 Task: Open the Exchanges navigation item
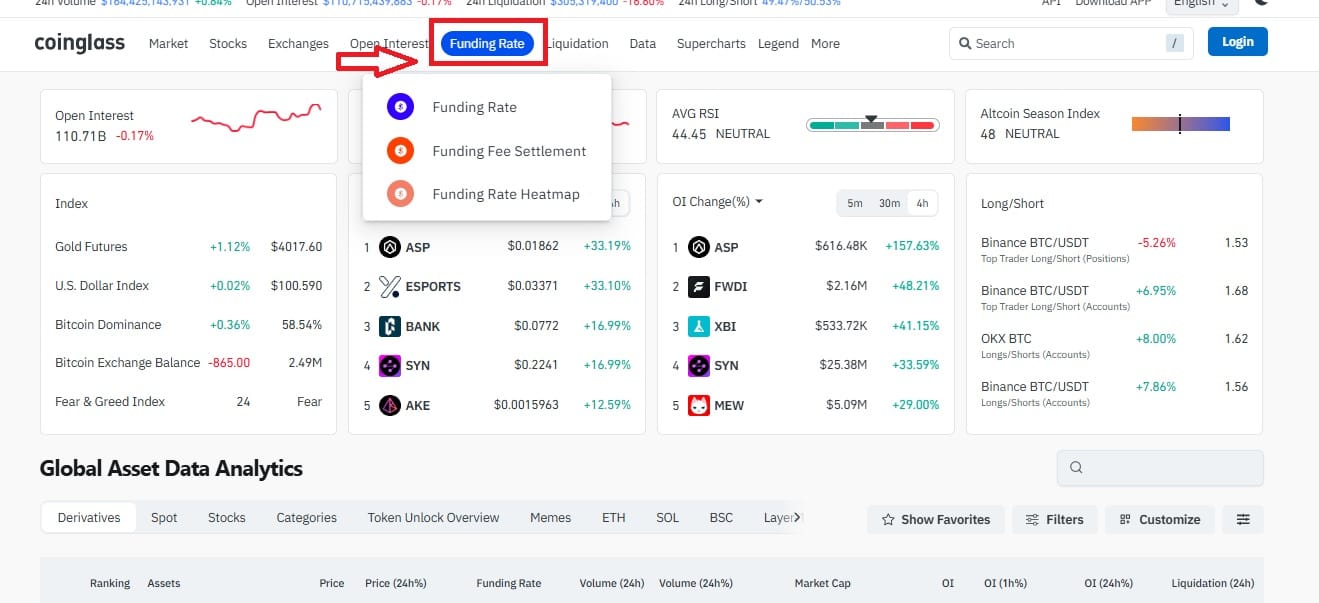pos(298,43)
